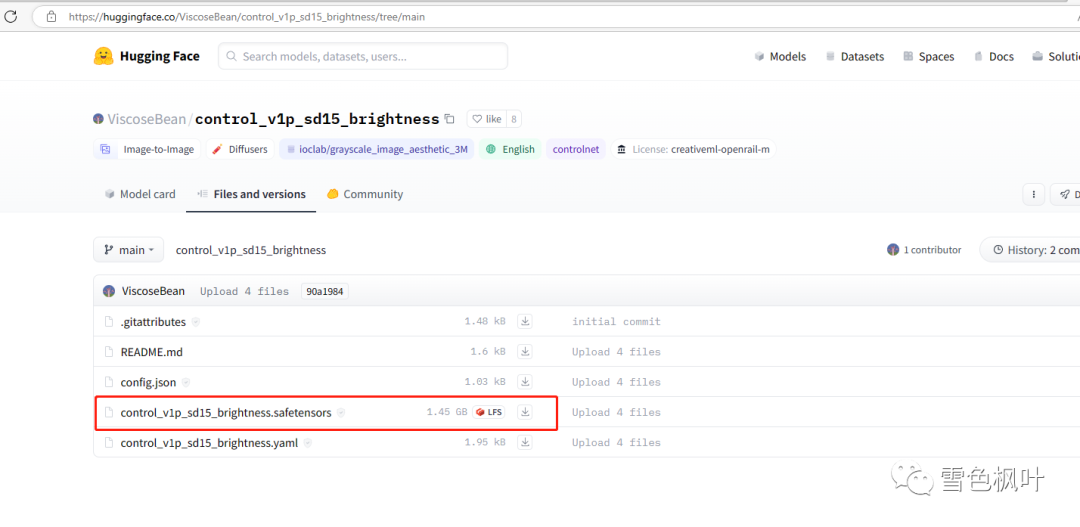The image size is (1080, 527).
Task: Download the brightness.yaml file icon
Action: 525,442
